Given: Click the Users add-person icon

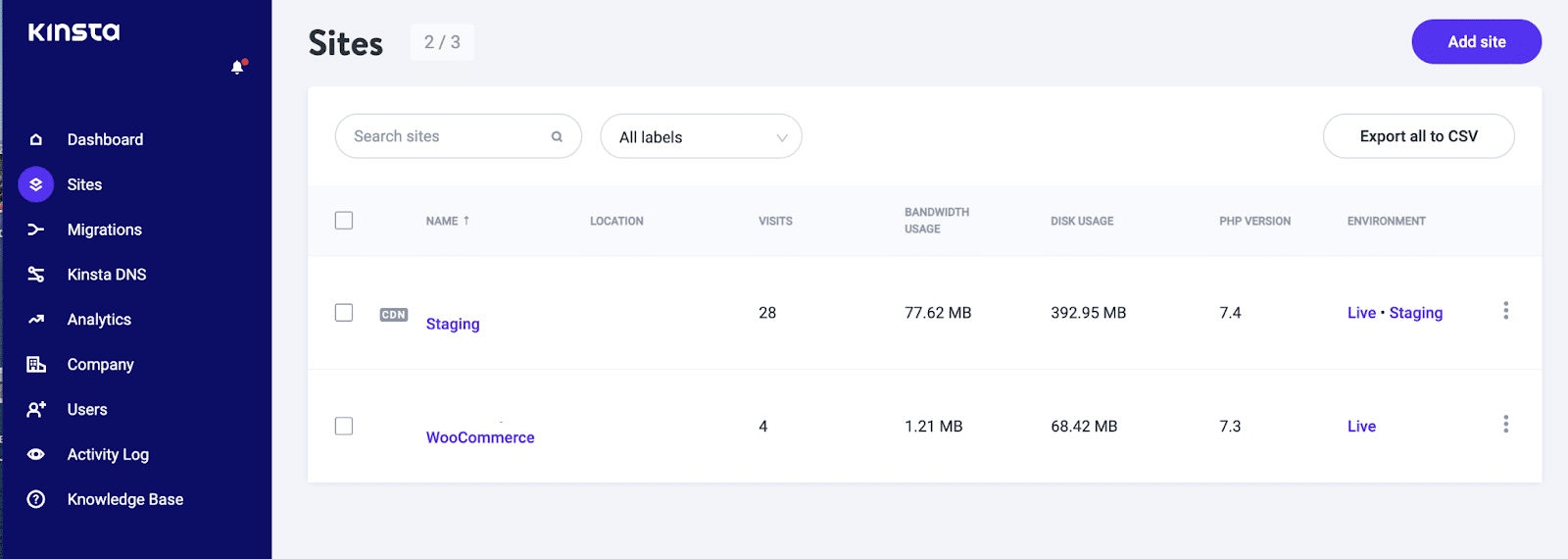Looking at the screenshot, I should click(36, 410).
